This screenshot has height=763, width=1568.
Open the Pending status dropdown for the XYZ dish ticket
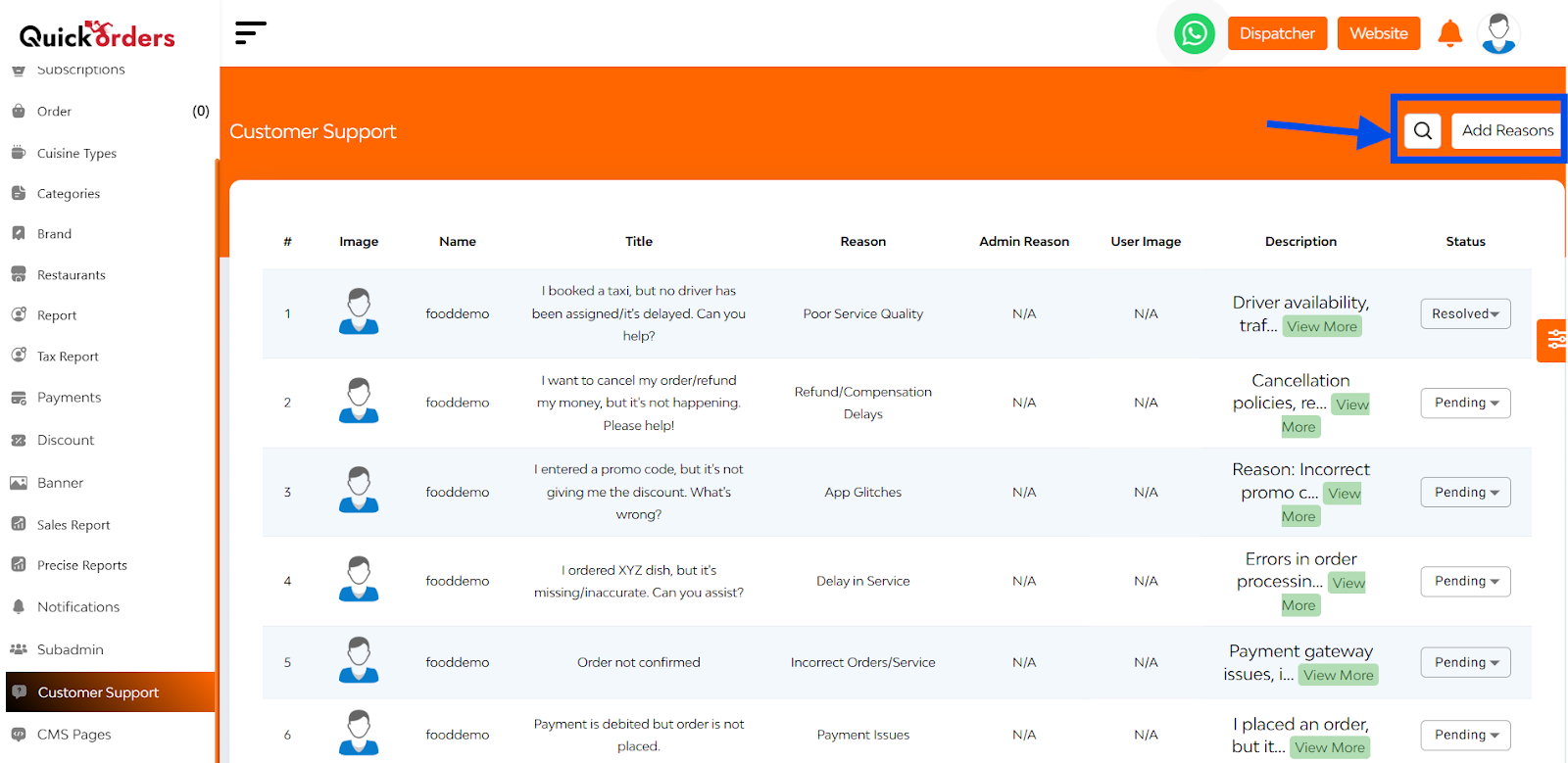[x=1465, y=581]
